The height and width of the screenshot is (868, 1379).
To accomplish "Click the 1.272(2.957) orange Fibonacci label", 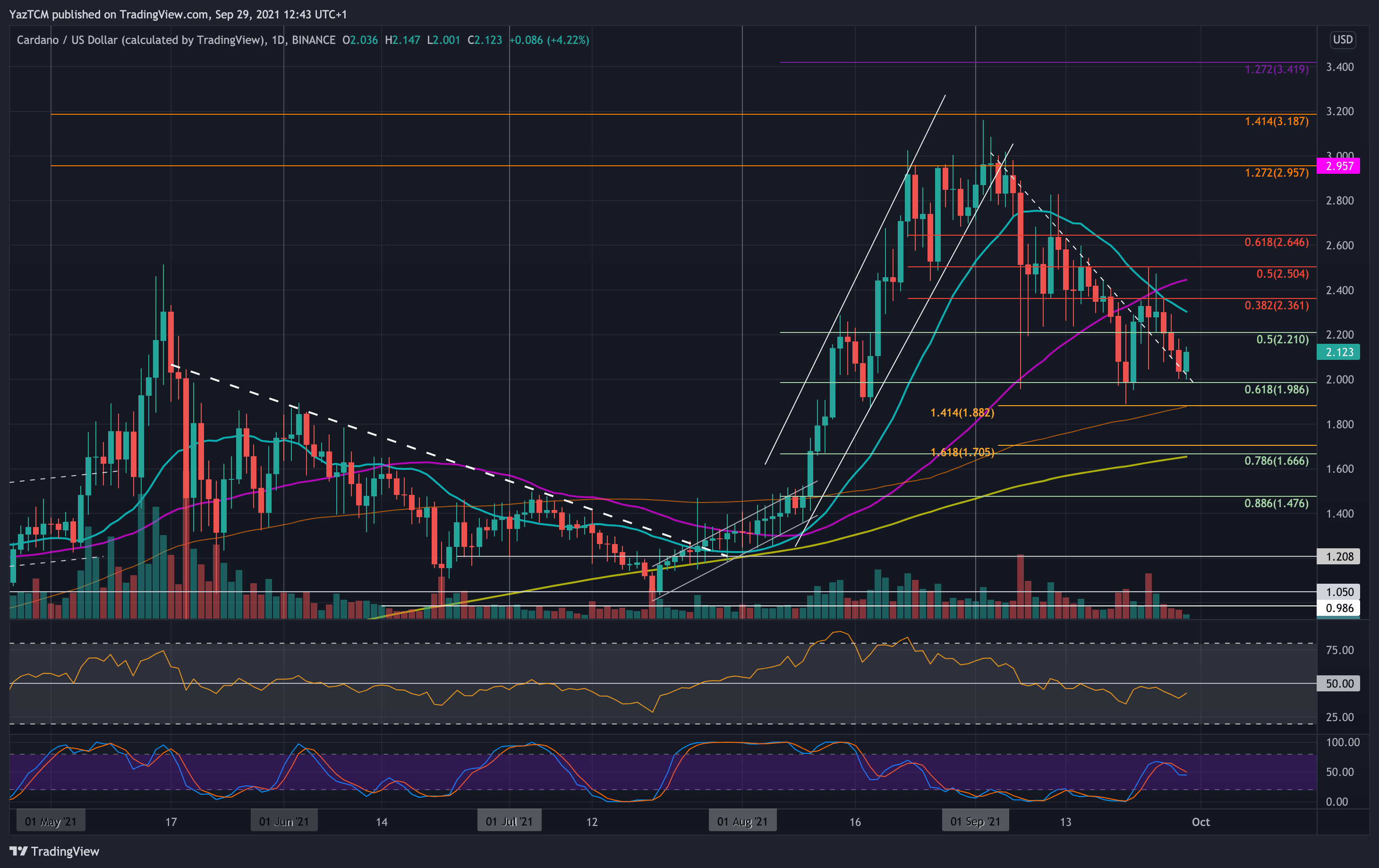I will coord(1277,173).
